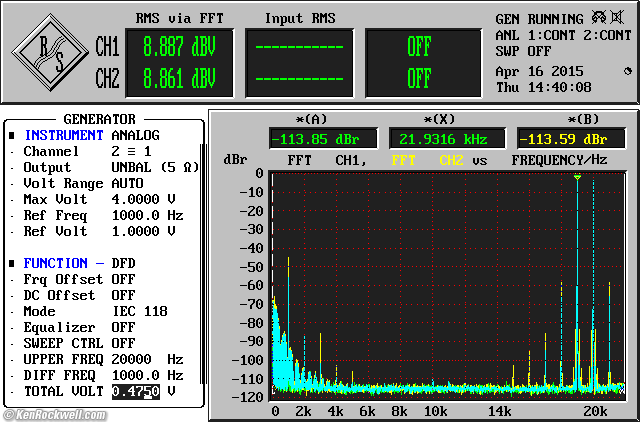Image resolution: width=640 pixels, height=422 pixels.
Task: Click the Rohde & Schwarz logo
Action: coord(50,52)
